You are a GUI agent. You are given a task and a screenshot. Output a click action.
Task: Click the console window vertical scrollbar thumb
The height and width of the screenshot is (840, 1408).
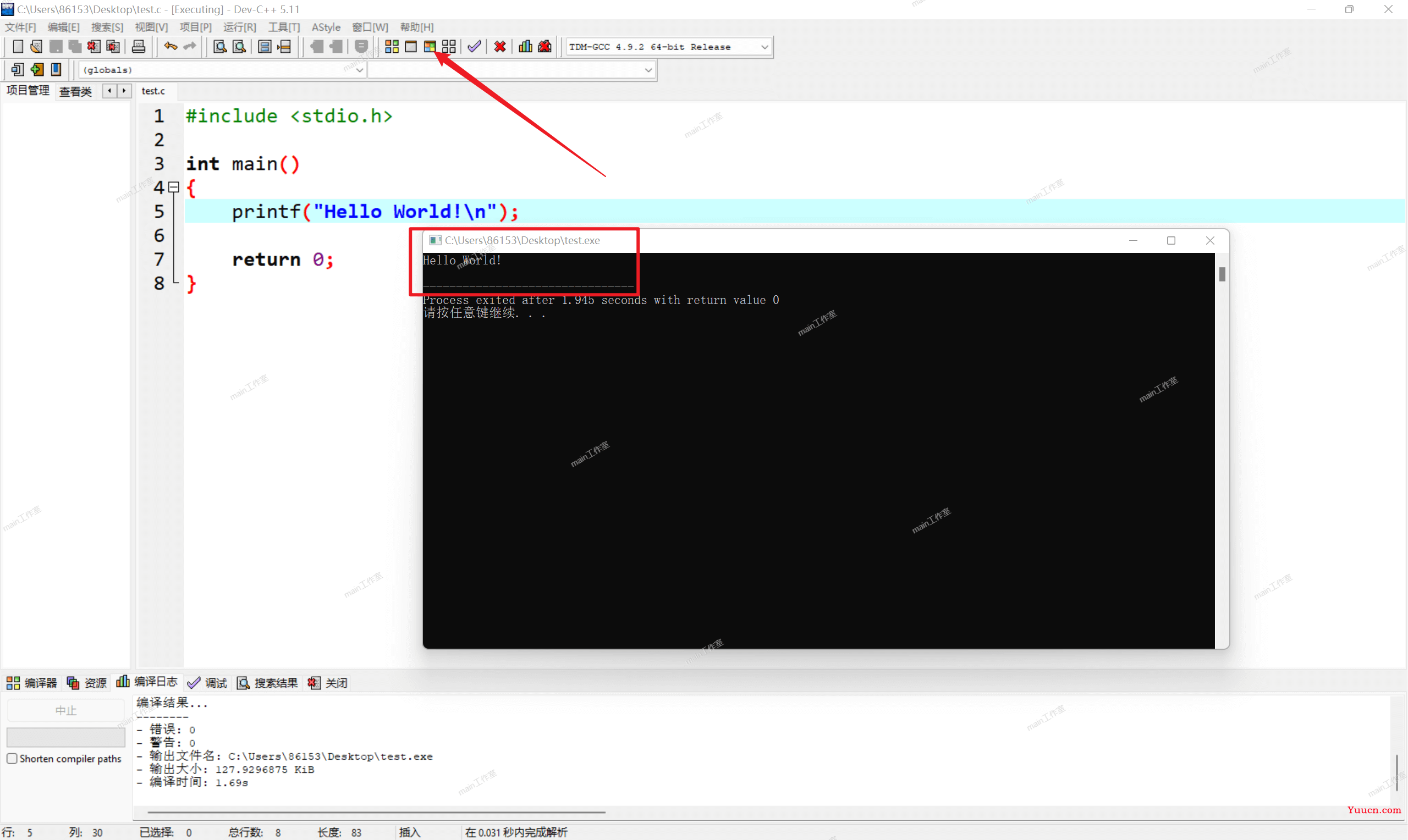point(1222,274)
